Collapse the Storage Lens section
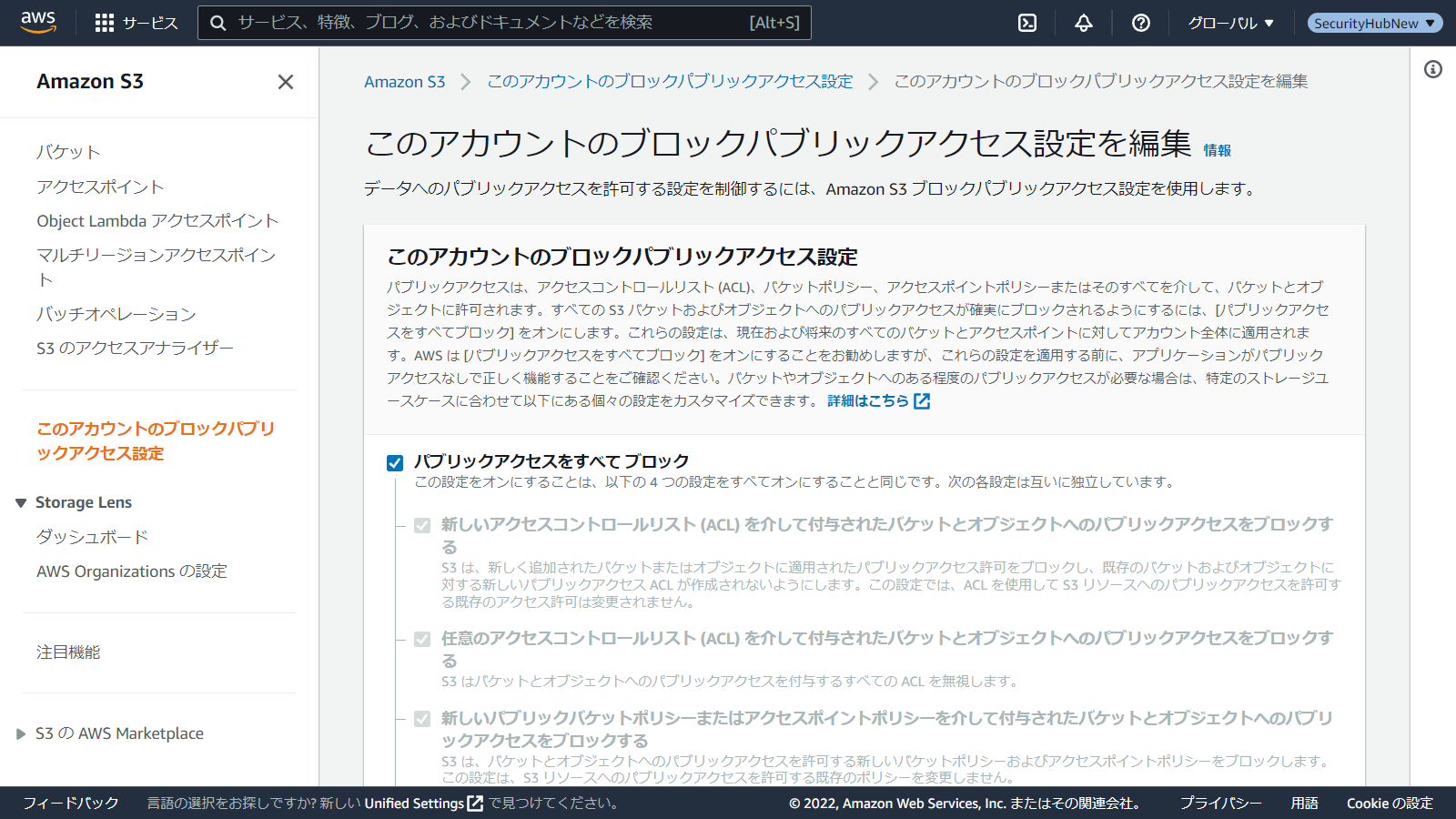The width and height of the screenshot is (1456, 819). click(x=21, y=503)
